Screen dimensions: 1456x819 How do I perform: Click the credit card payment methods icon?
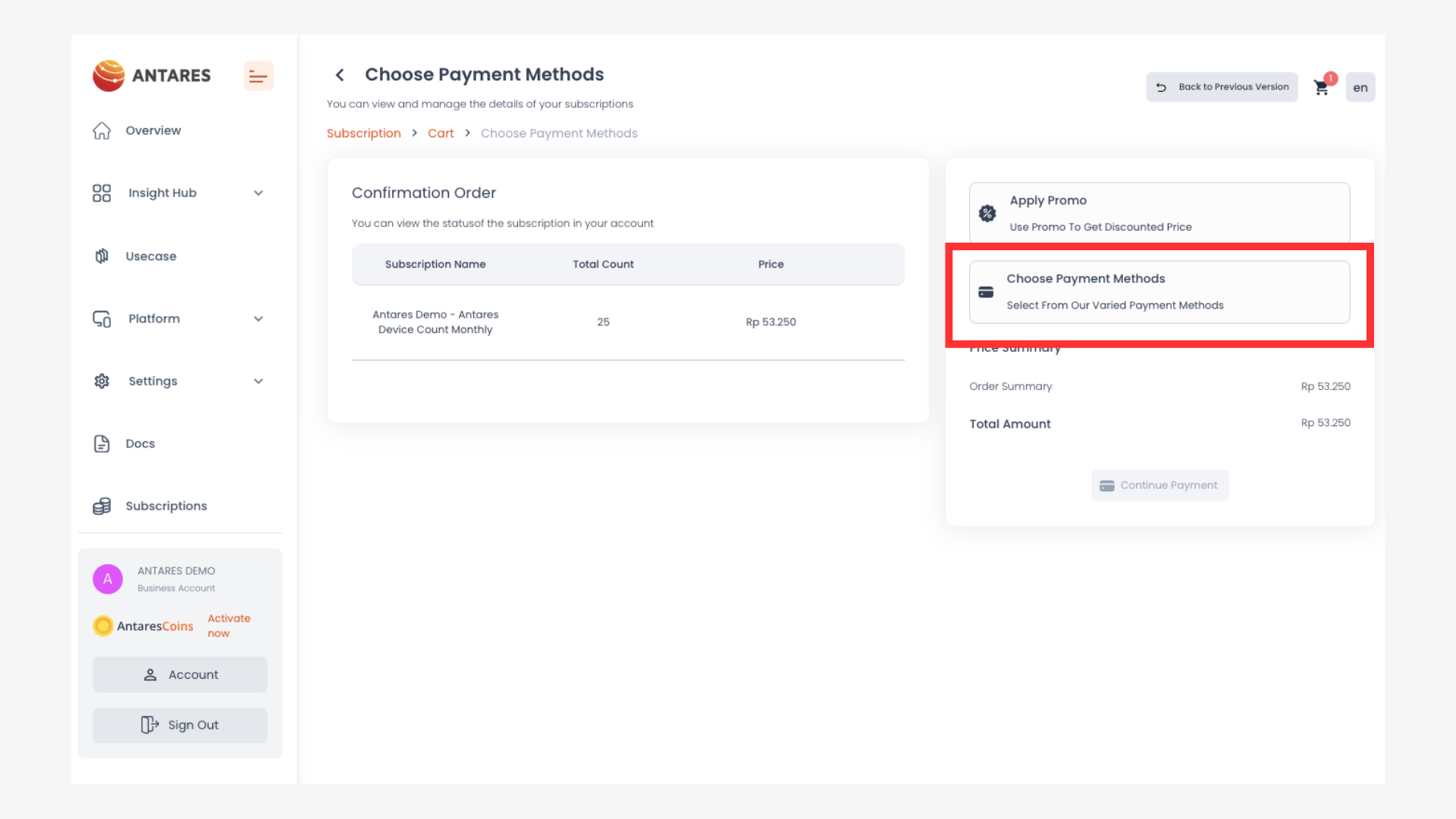[986, 293]
